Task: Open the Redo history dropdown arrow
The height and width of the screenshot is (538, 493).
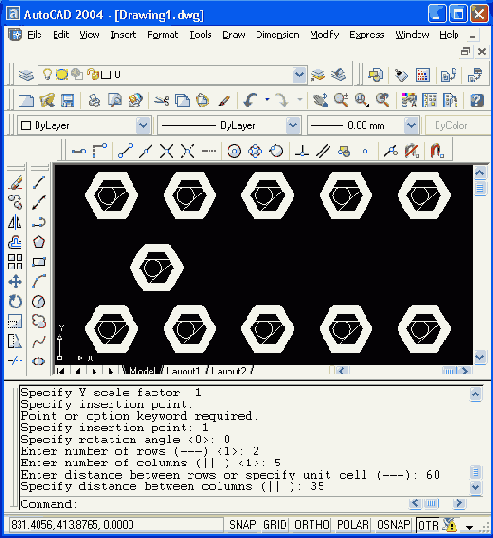Action: pyautogui.click(x=300, y=100)
